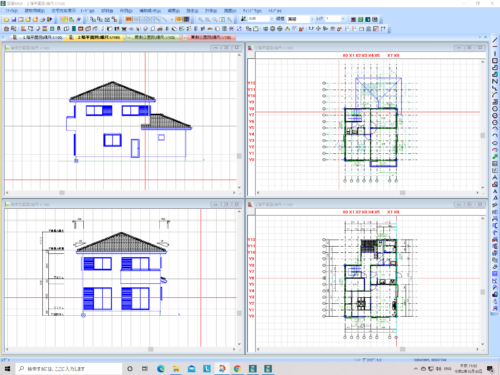Click the save floppy disk icon
This screenshot has height=375, width=500.
[14, 19]
